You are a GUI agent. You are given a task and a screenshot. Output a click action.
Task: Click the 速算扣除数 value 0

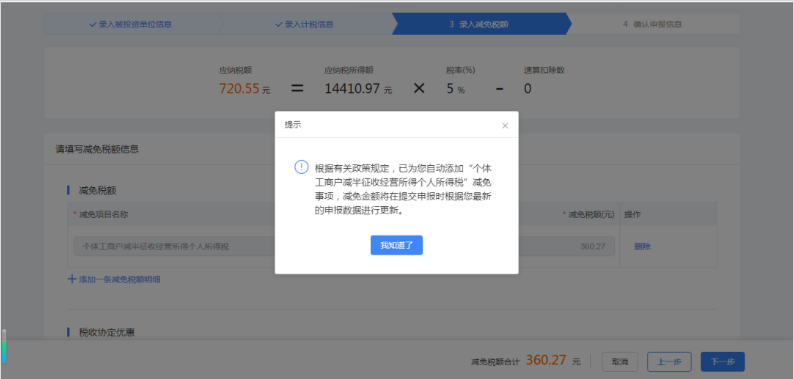pyautogui.click(x=527, y=89)
